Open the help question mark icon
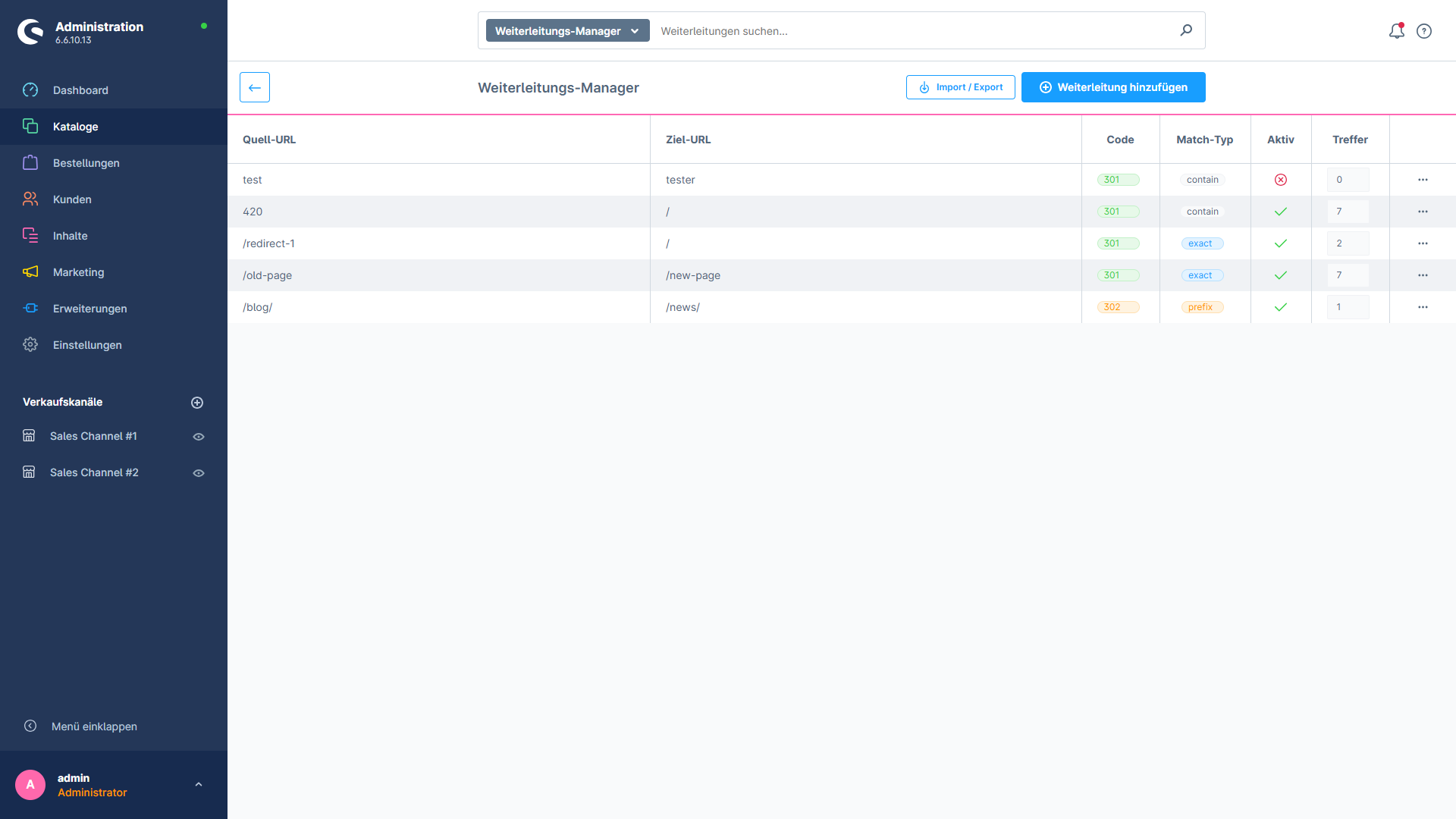 click(1424, 31)
